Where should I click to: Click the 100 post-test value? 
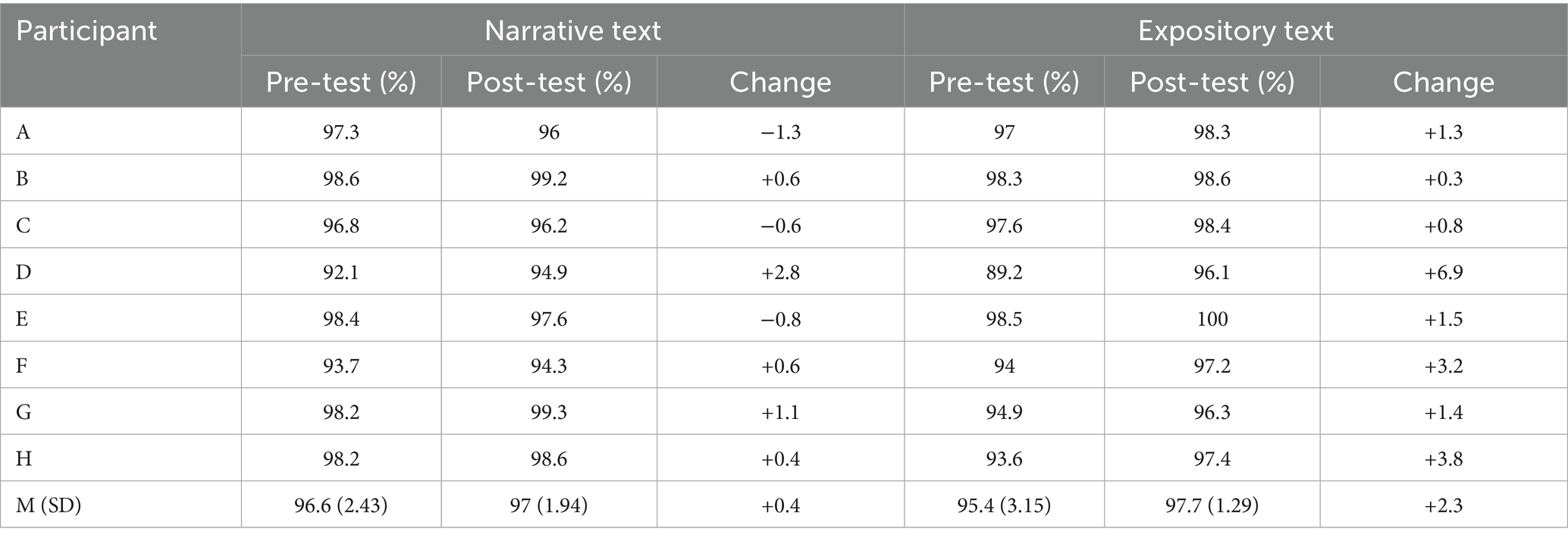coord(1212,319)
